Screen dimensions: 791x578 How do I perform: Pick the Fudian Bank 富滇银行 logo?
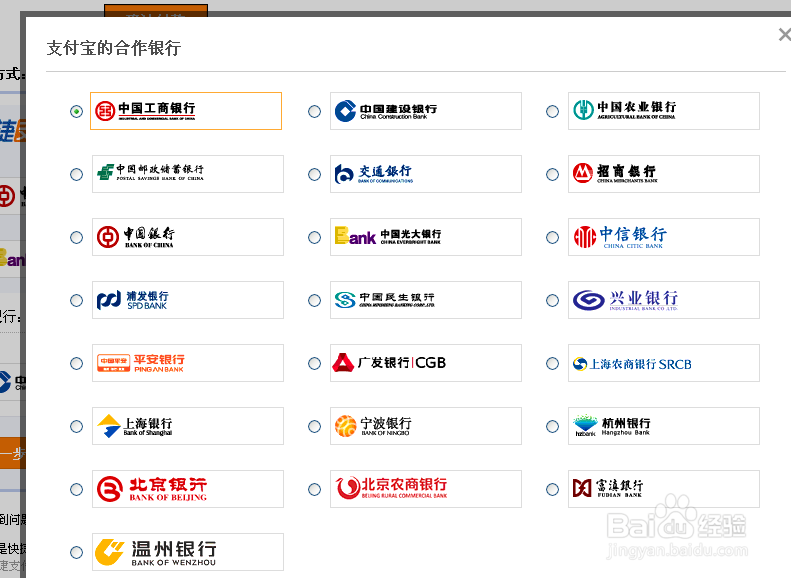tap(664, 489)
